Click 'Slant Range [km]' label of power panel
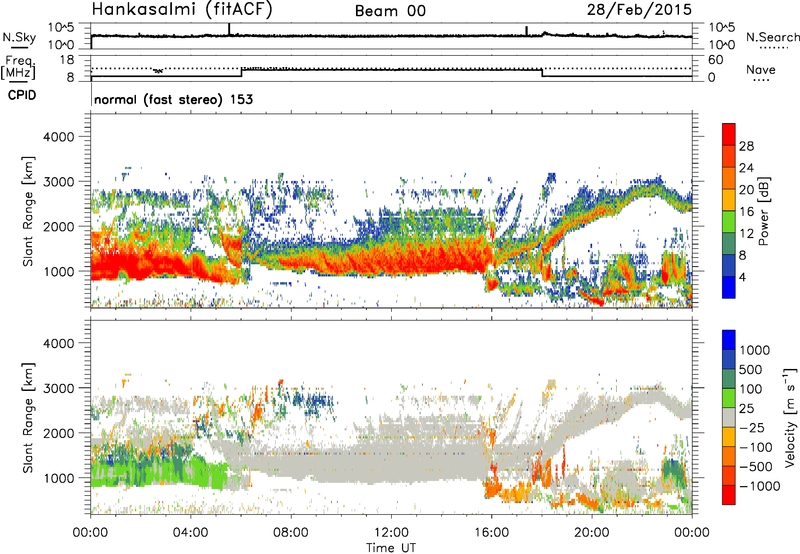This screenshot has width=800, height=554. click(28, 211)
